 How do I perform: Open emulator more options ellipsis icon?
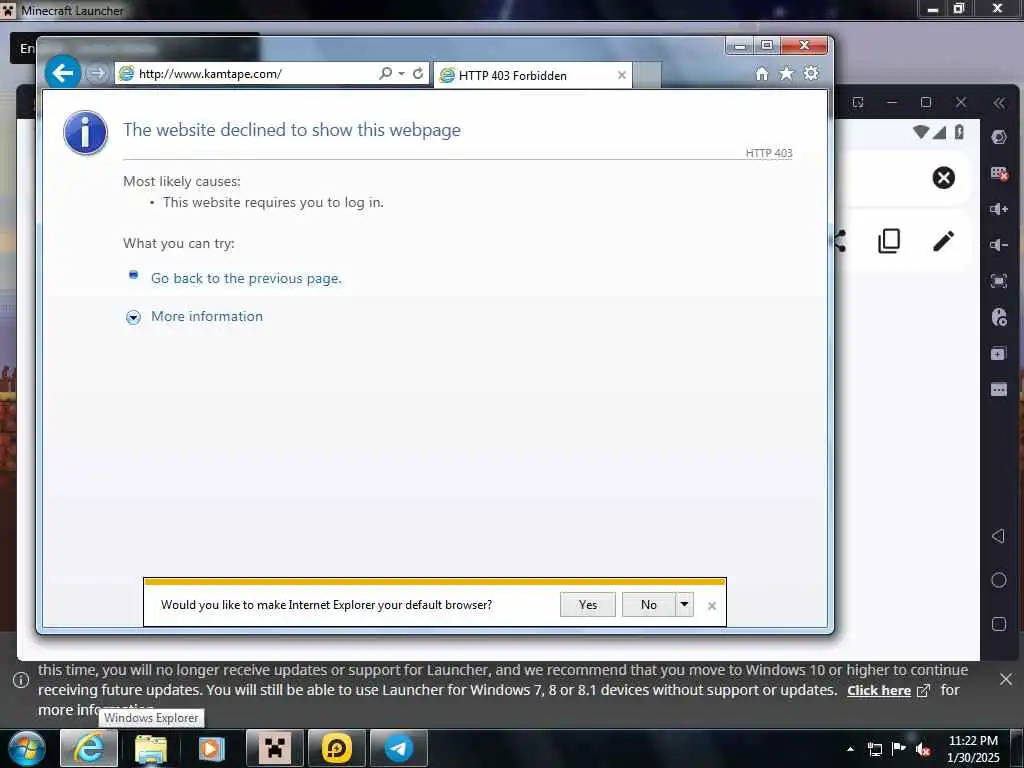click(x=999, y=390)
